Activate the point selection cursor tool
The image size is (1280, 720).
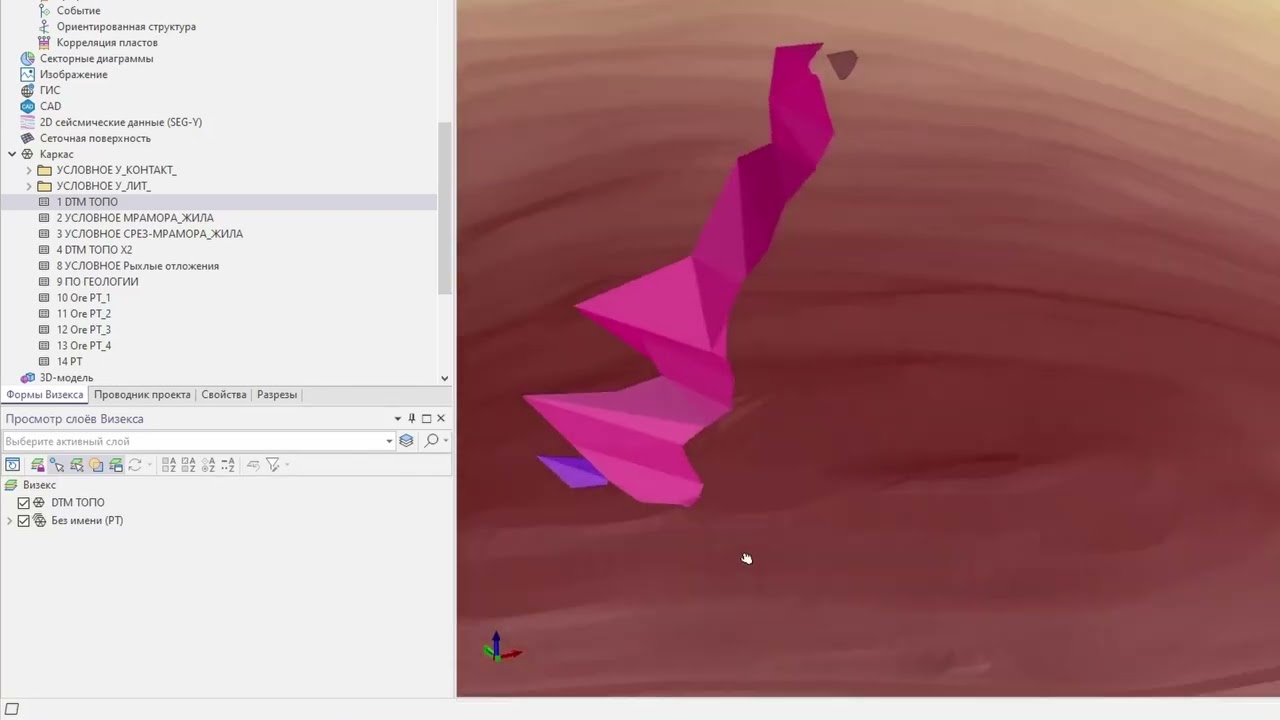point(57,465)
